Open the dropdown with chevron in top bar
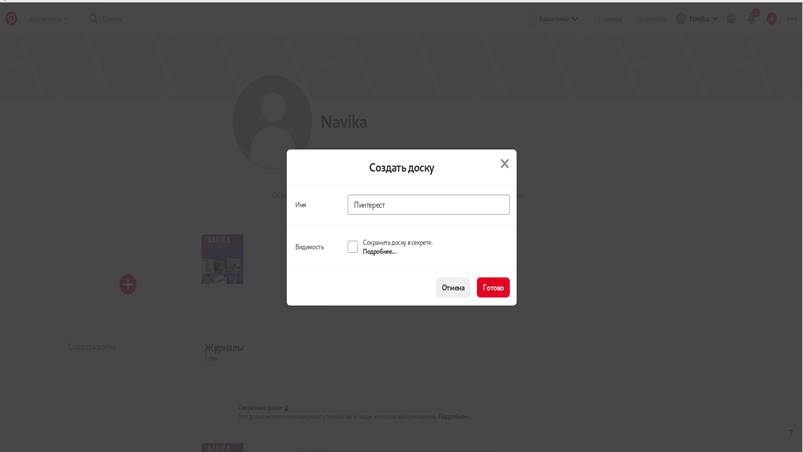Image resolution: width=803 pixels, height=452 pixels. [558, 19]
